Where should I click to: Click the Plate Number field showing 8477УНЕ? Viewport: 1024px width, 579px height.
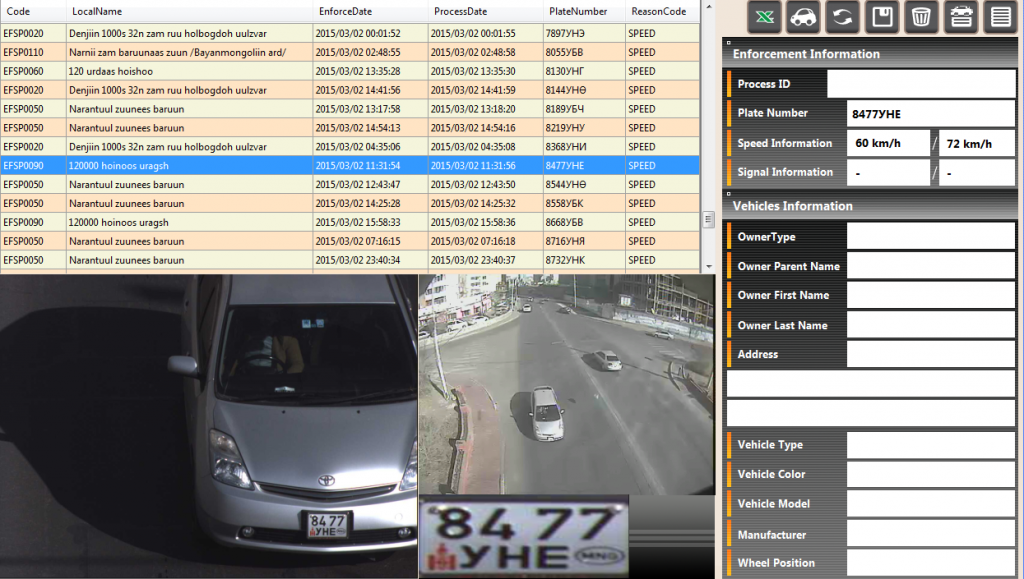coord(930,114)
